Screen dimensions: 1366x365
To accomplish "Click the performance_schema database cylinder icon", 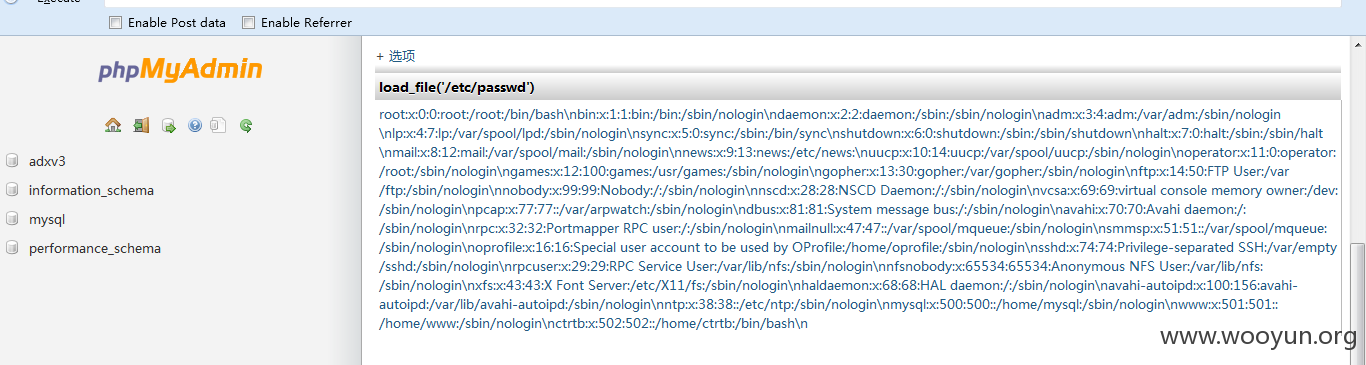I will [x=12, y=248].
